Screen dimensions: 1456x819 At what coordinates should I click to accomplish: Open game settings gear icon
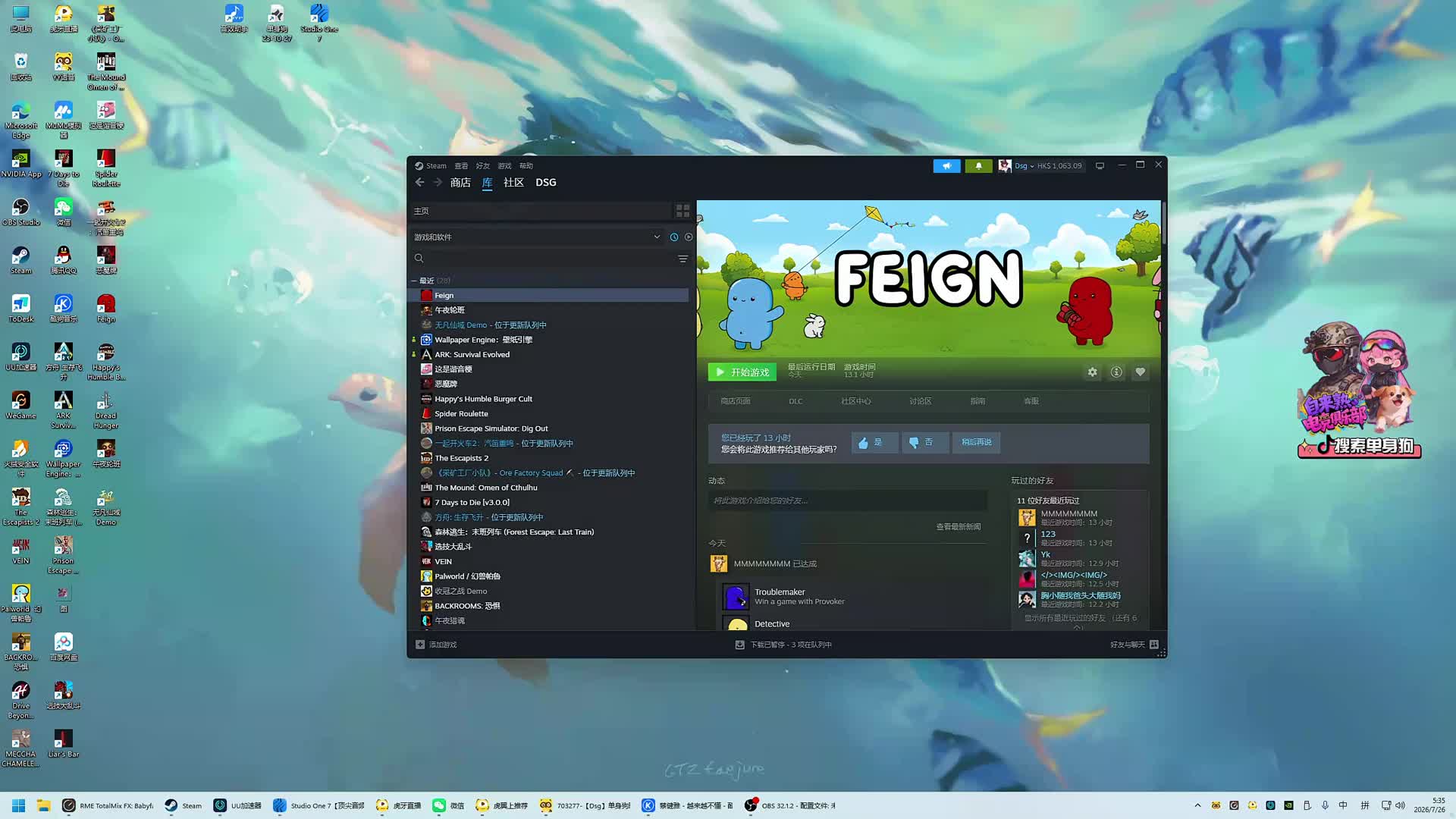point(1092,372)
